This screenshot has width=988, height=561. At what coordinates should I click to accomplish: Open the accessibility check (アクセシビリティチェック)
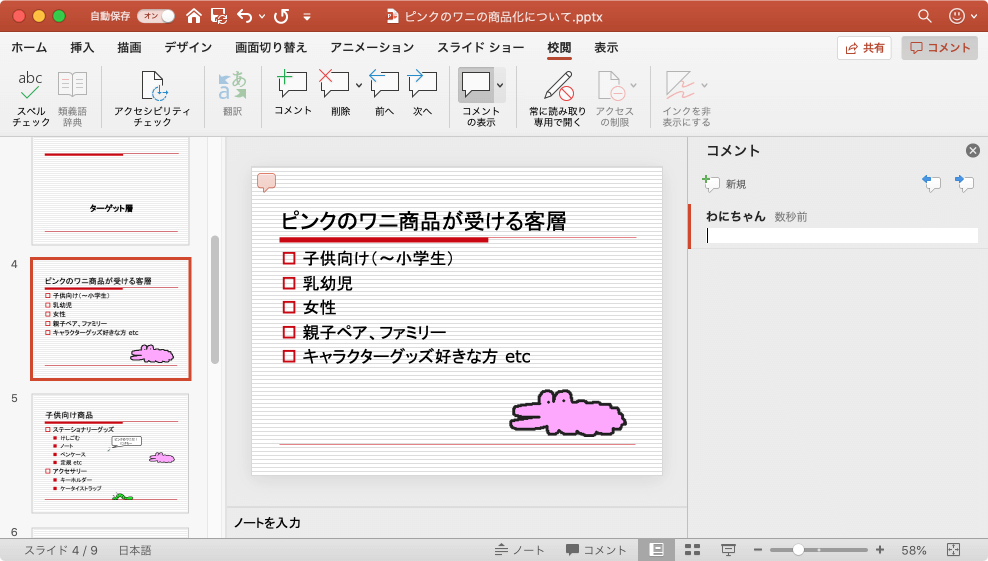click(x=152, y=95)
